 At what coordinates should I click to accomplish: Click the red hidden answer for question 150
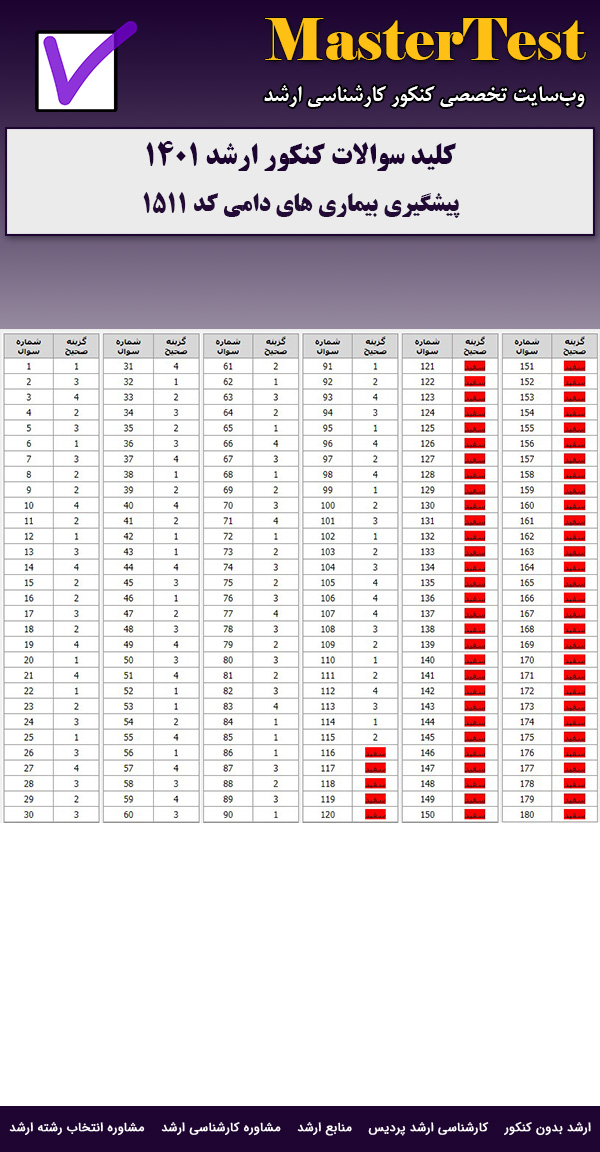coord(475,815)
